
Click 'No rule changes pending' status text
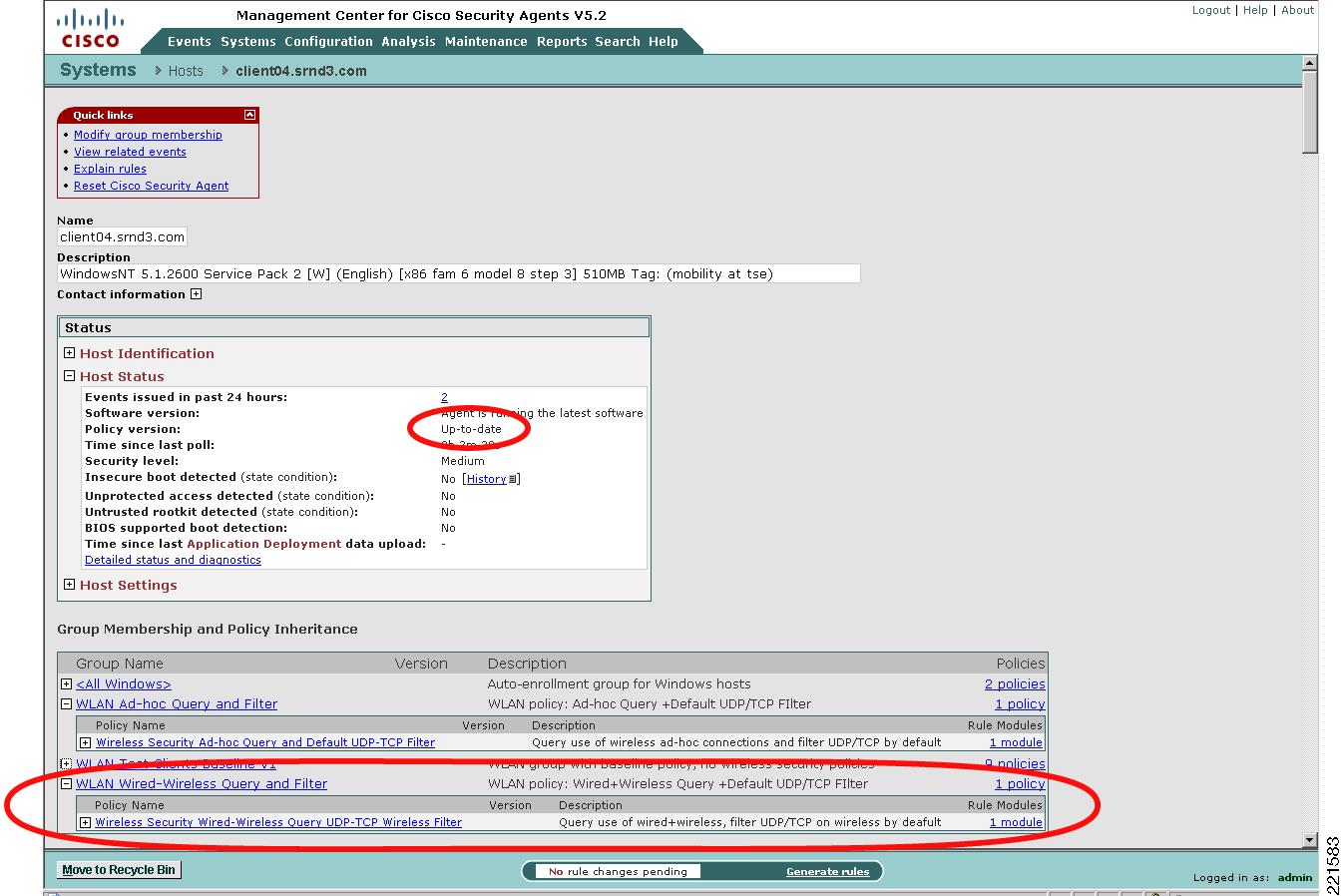[618, 872]
